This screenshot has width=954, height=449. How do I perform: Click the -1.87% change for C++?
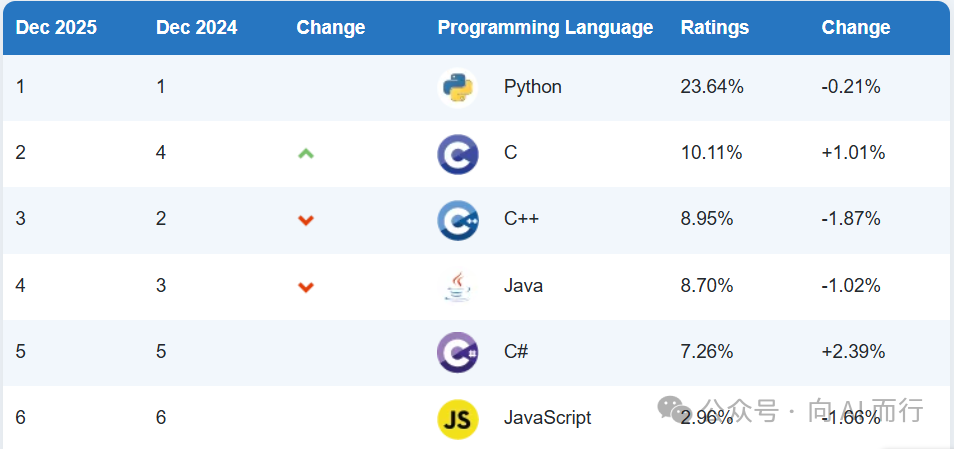coord(851,220)
